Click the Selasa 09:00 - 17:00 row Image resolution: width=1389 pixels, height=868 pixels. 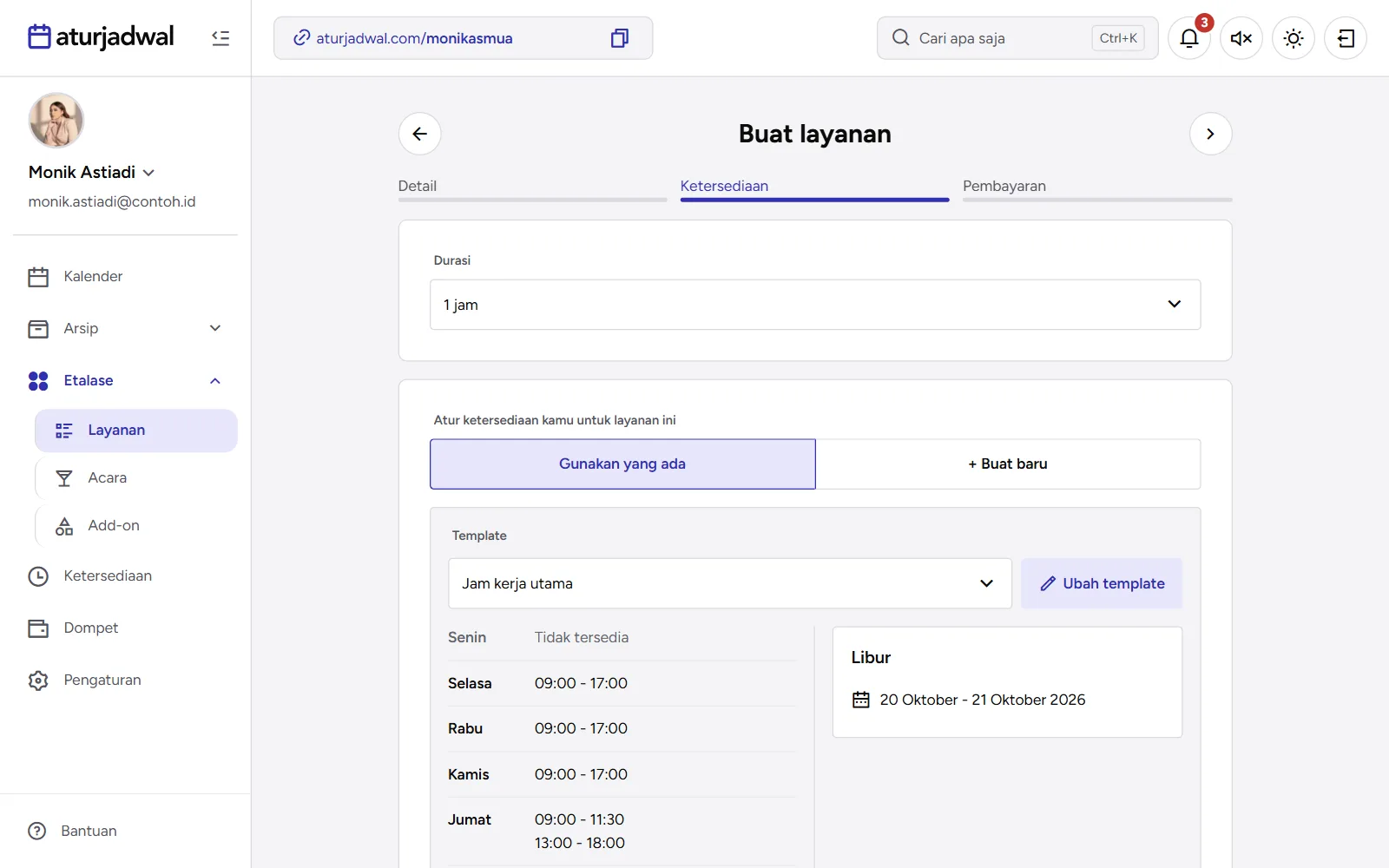tap(622, 683)
